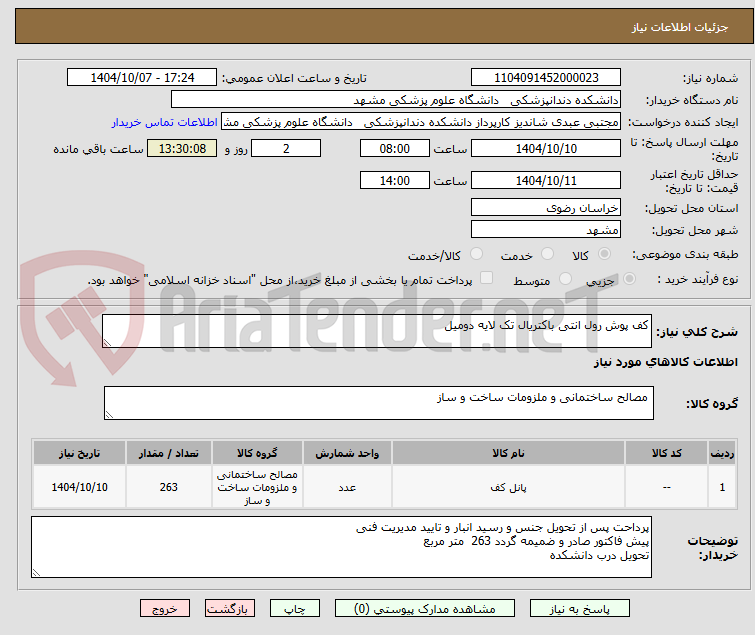Click the نوع فرآیند خرید label
Viewport: 755px width, 635px height.
click(698, 279)
